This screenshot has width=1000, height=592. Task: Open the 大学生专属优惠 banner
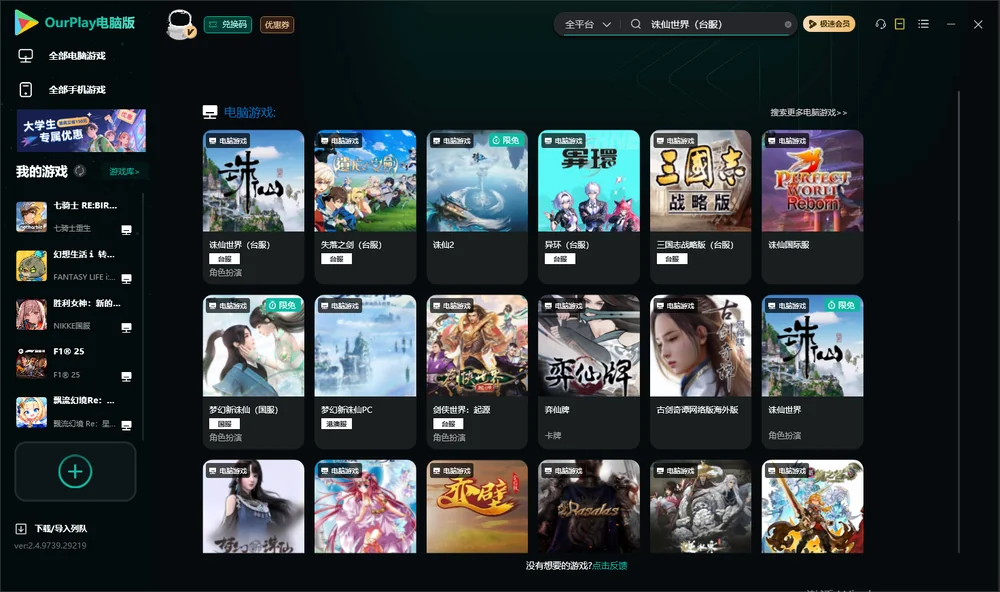point(82,130)
